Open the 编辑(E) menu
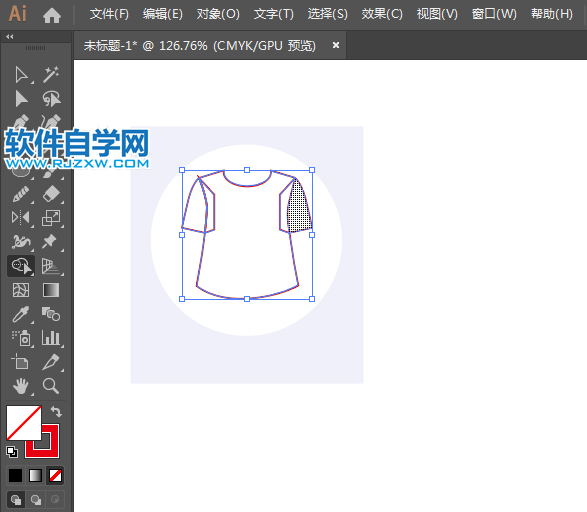Image resolution: width=587 pixels, height=512 pixels. [x=163, y=14]
